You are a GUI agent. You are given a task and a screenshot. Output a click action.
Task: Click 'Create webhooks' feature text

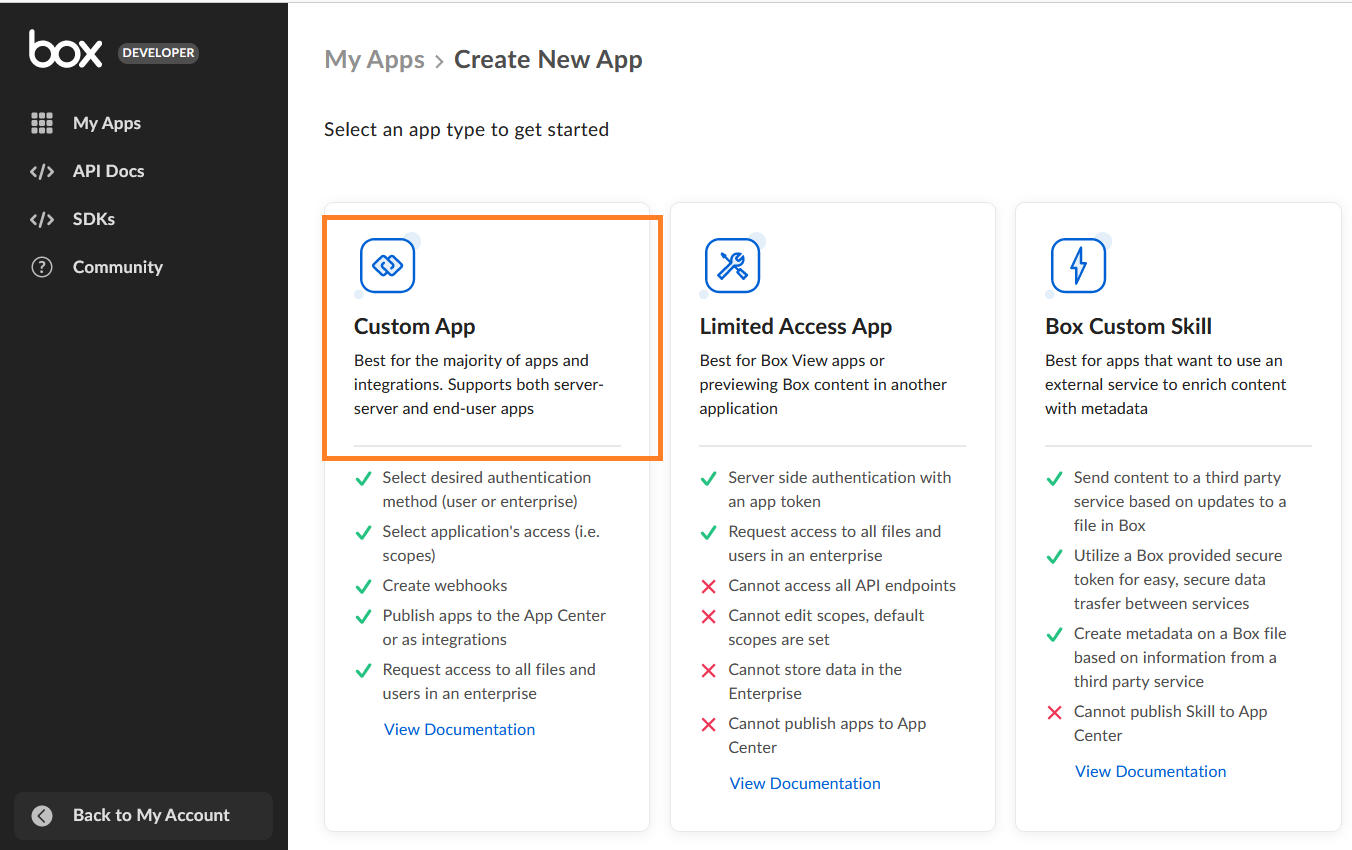[445, 585]
